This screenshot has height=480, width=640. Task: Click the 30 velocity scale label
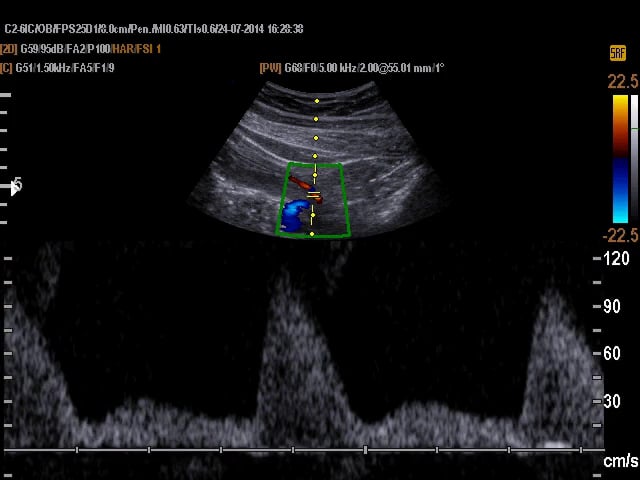click(x=612, y=402)
